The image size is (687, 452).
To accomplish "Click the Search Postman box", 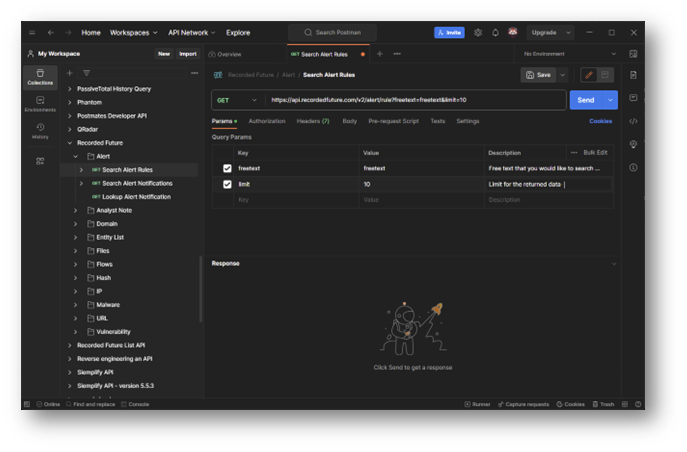I will coord(333,32).
